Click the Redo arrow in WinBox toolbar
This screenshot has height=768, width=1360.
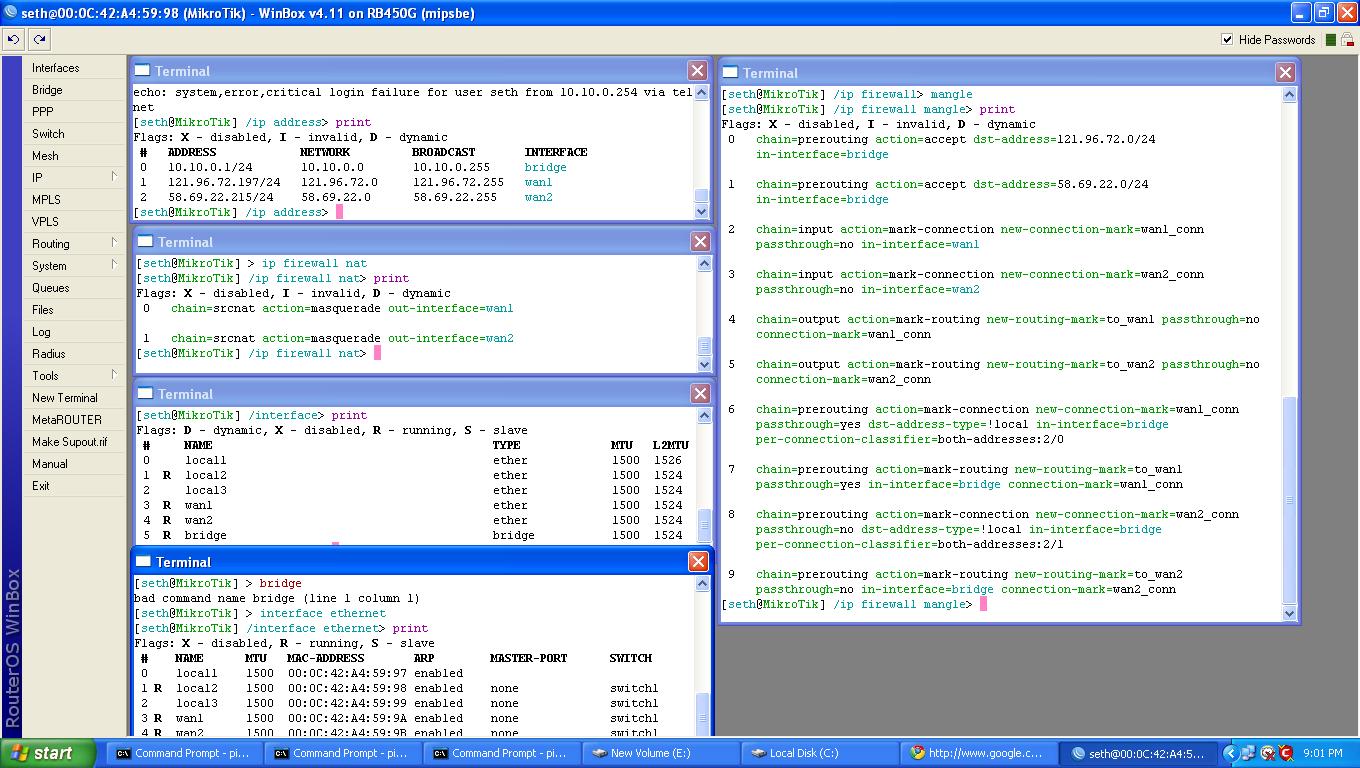39,39
